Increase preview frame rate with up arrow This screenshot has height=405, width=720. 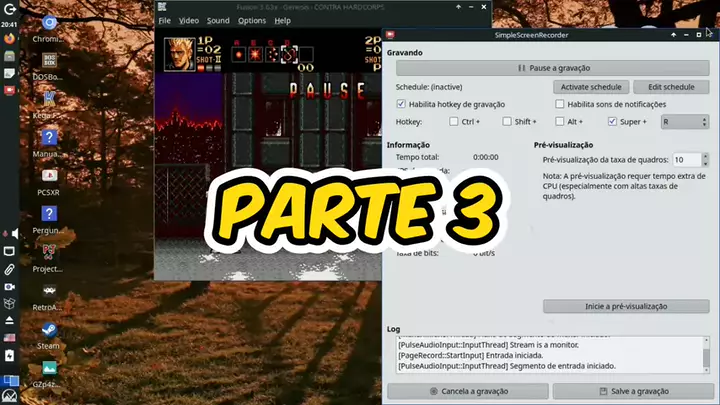point(705,156)
